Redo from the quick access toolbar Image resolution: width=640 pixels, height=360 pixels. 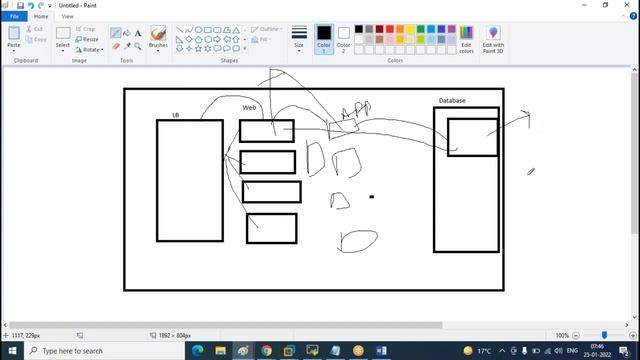click(41, 5)
